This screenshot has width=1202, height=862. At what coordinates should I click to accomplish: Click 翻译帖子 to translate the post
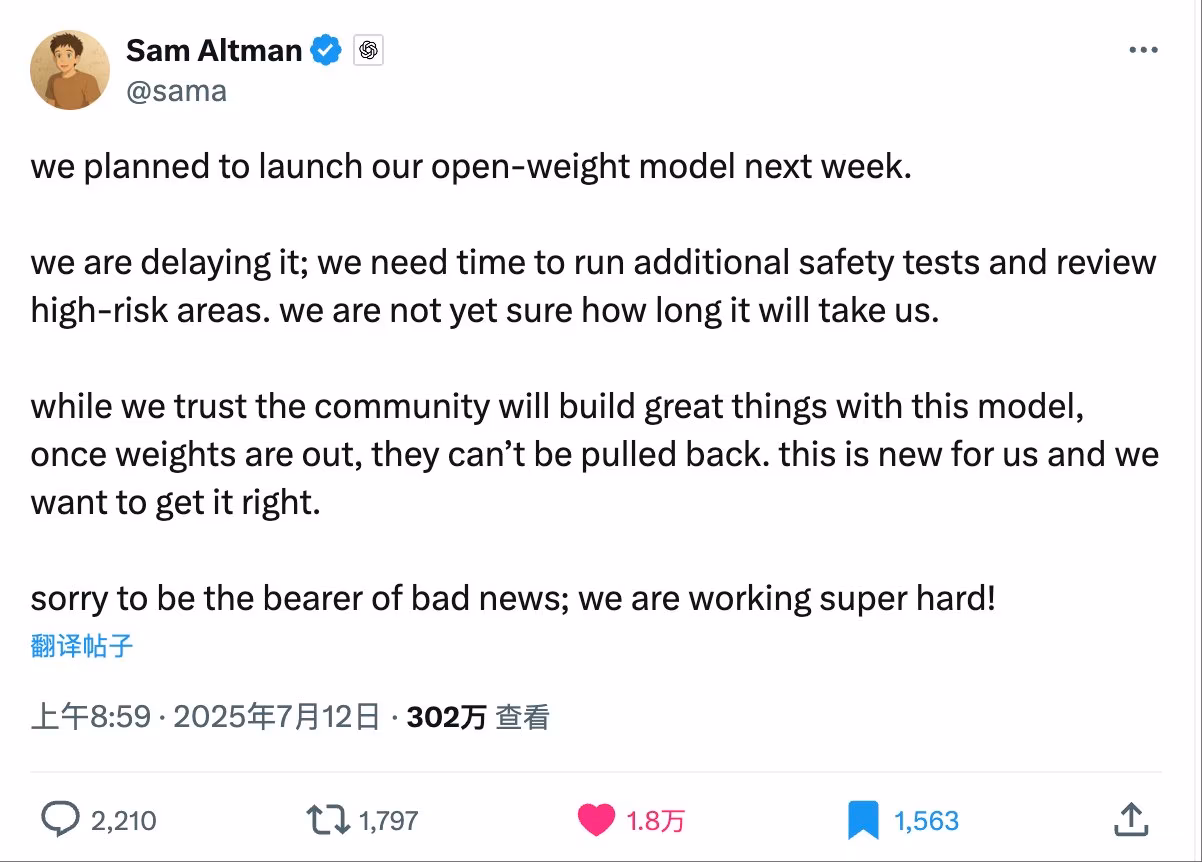click(82, 646)
